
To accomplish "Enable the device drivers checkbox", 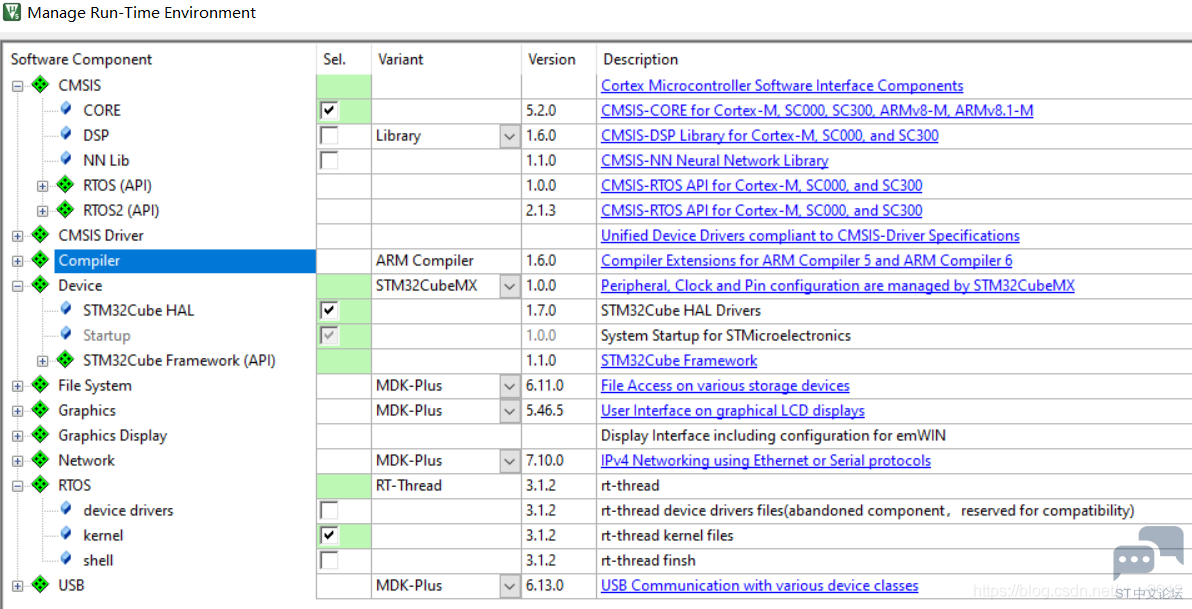I will point(329,510).
